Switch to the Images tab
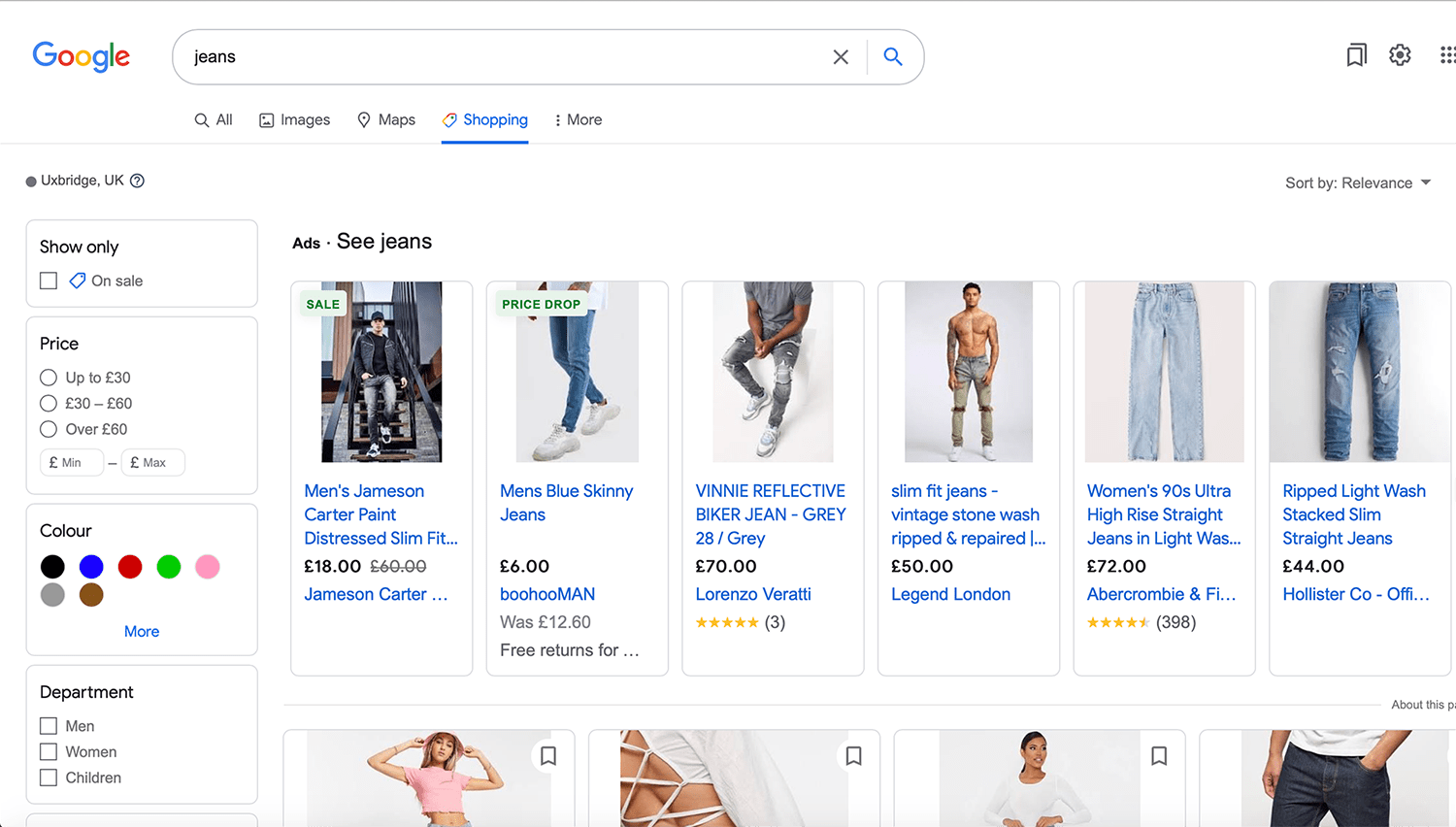This screenshot has width=1456, height=827. 294,119
